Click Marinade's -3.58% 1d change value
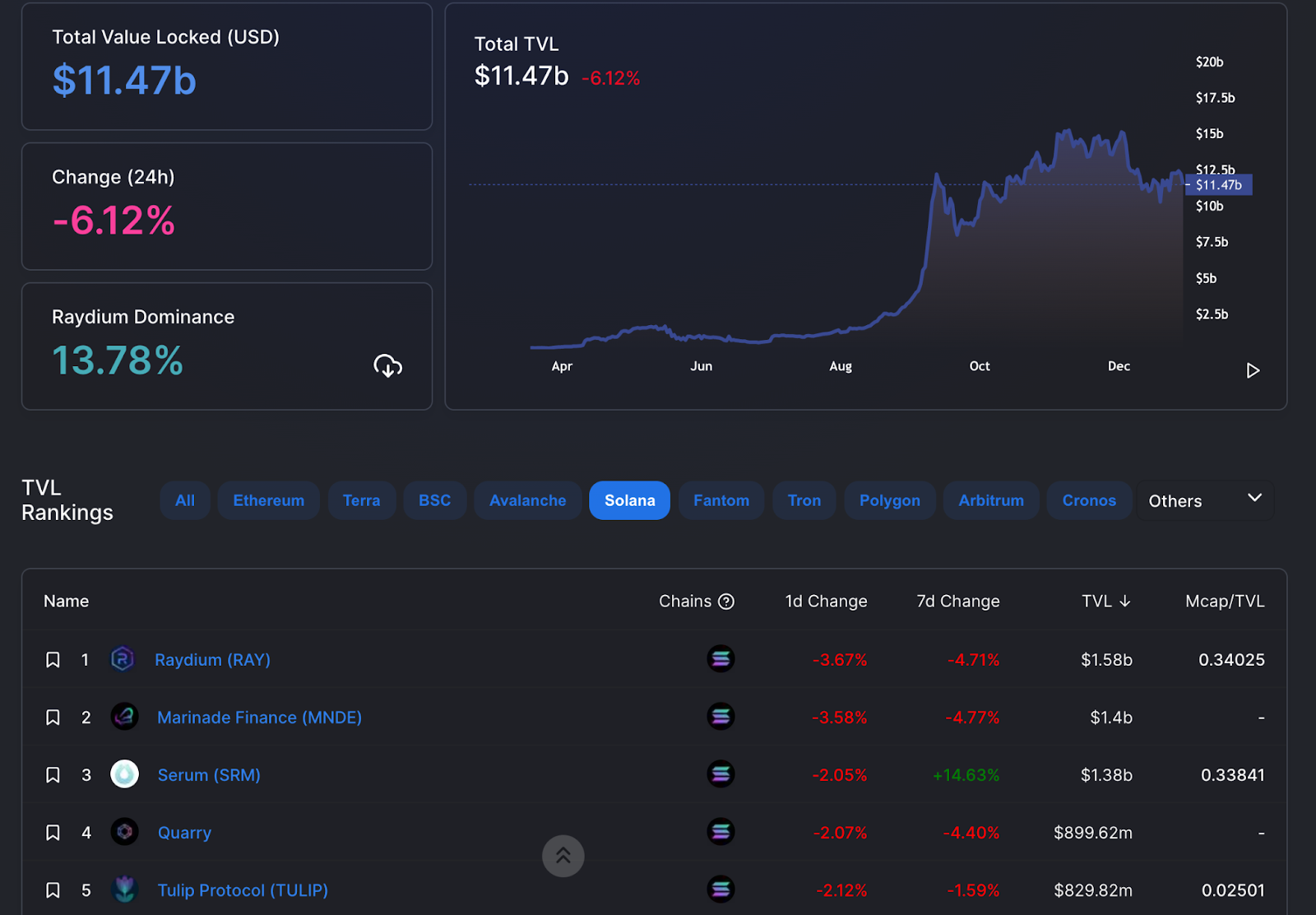 click(x=840, y=718)
